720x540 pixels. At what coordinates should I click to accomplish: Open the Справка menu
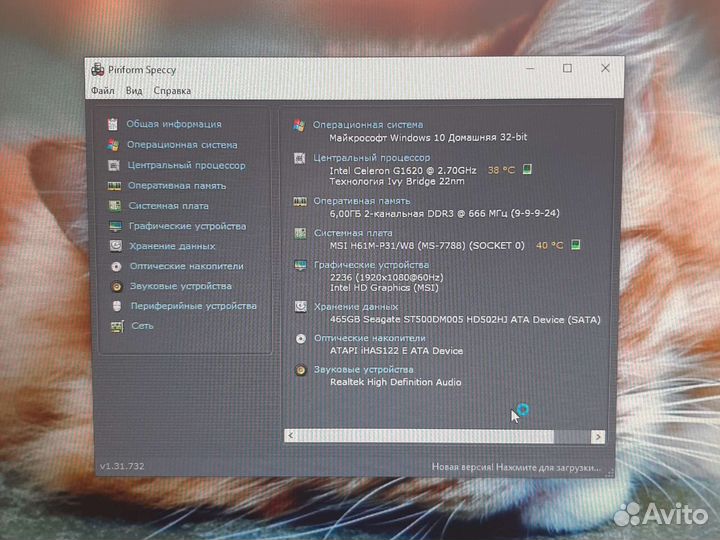172,91
